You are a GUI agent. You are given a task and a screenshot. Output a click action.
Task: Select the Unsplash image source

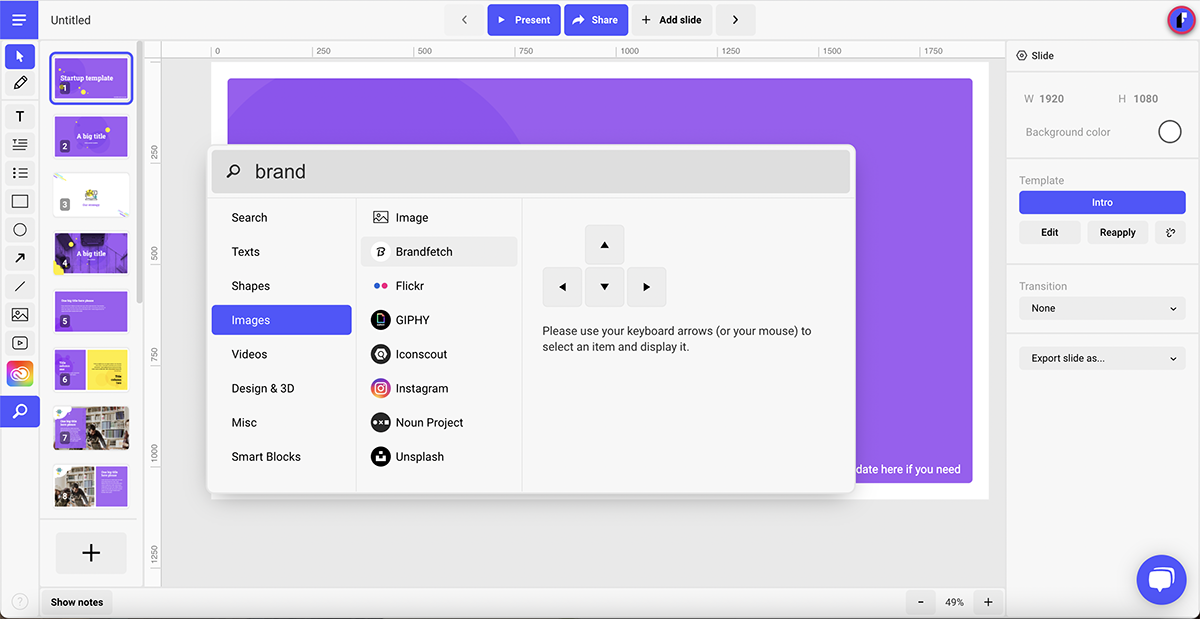420,456
